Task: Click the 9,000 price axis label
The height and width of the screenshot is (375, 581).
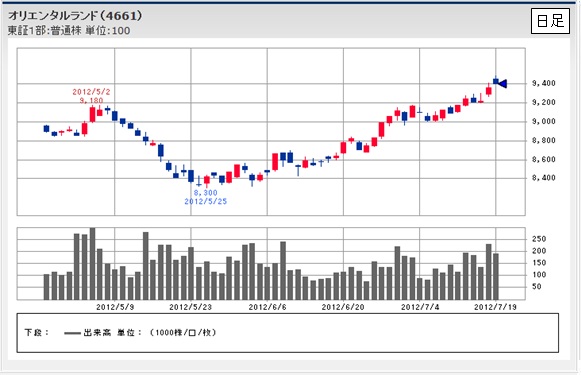Action: tap(544, 122)
